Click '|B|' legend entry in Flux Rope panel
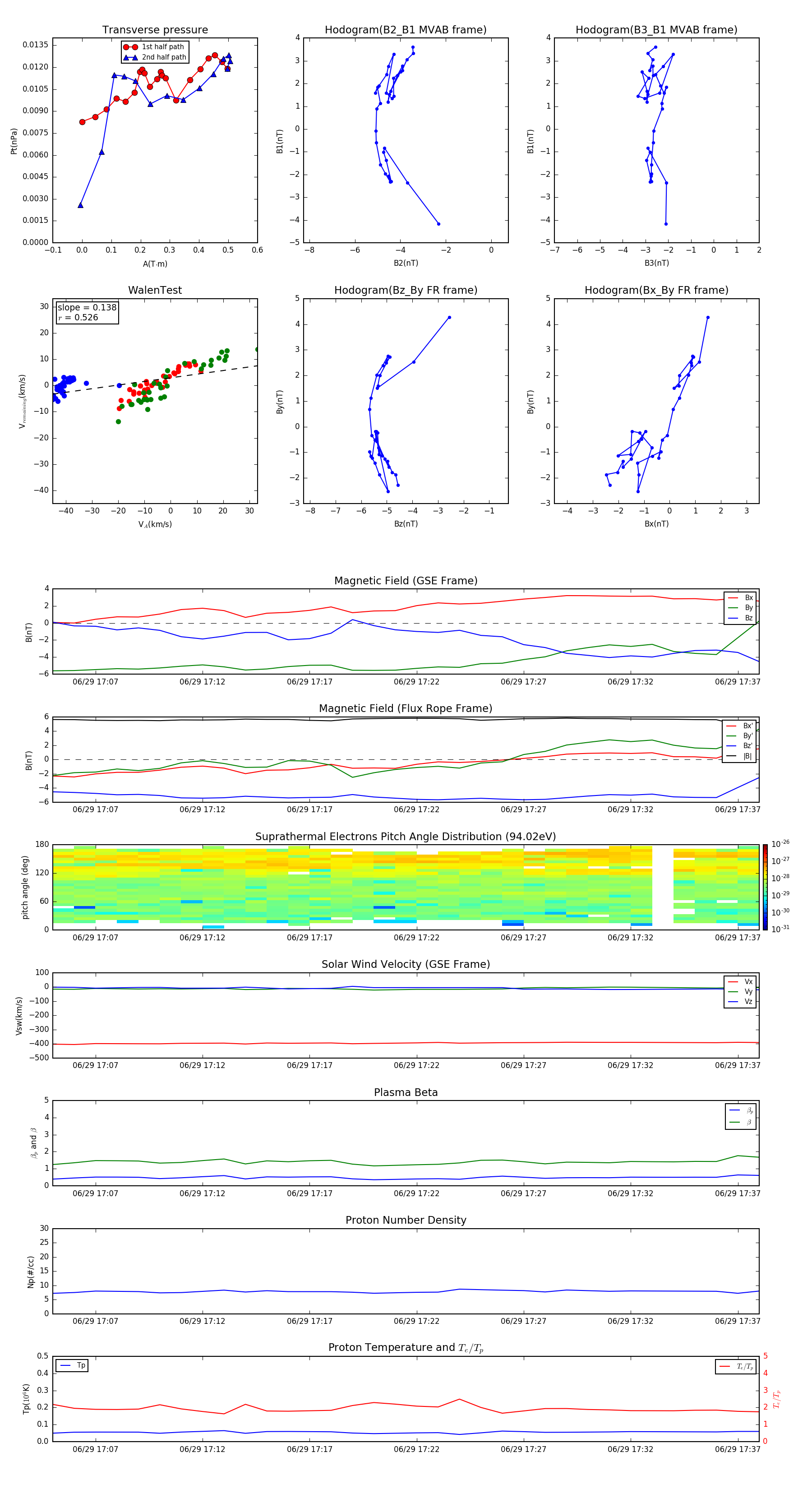Screen dimensions: 812x1489 pos(740,756)
